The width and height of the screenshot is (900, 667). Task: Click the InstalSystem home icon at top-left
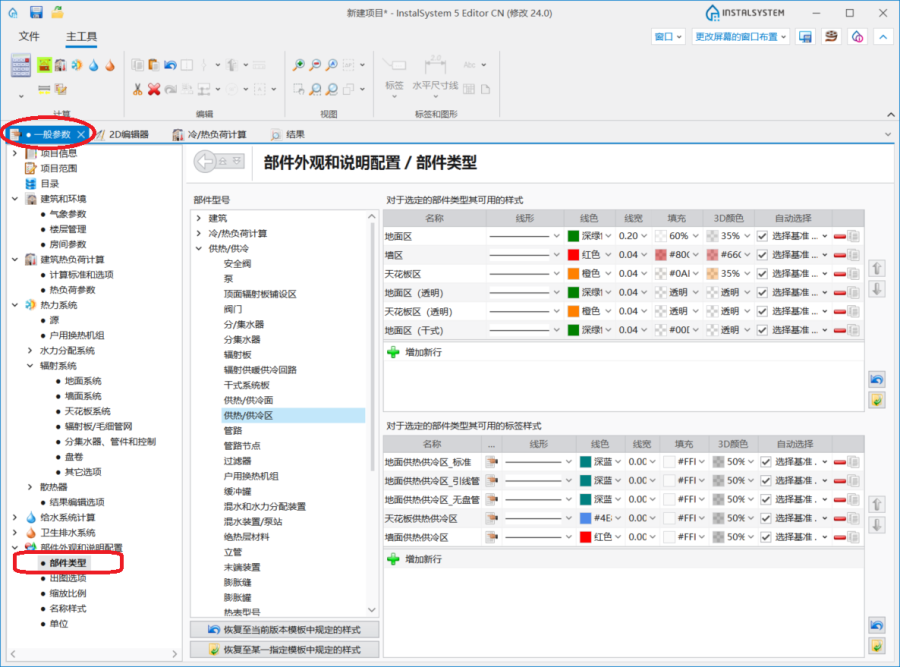click(13, 12)
